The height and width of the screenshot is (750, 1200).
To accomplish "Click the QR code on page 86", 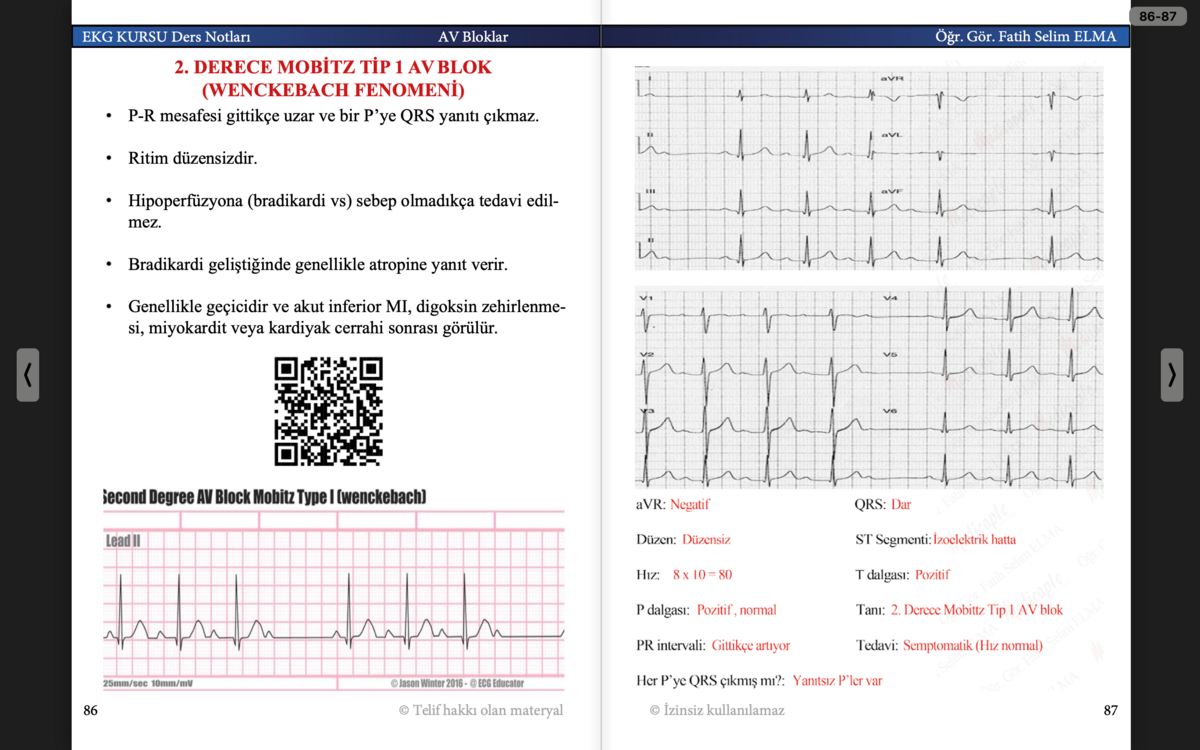I will point(329,411).
